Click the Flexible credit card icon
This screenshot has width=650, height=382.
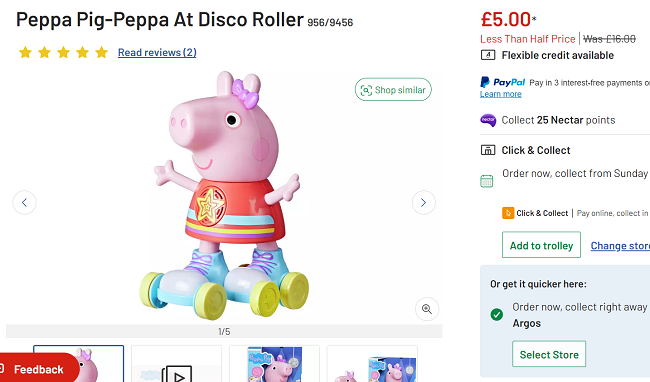click(x=488, y=55)
